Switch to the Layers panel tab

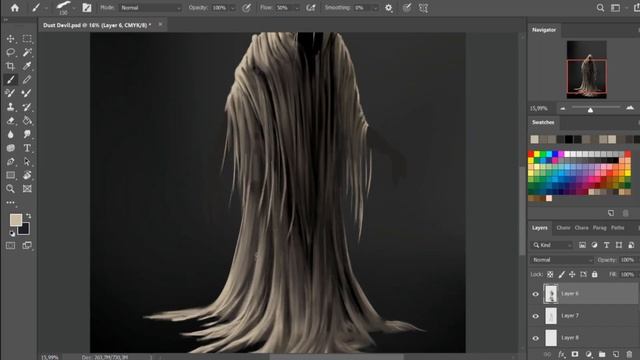pos(540,228)
